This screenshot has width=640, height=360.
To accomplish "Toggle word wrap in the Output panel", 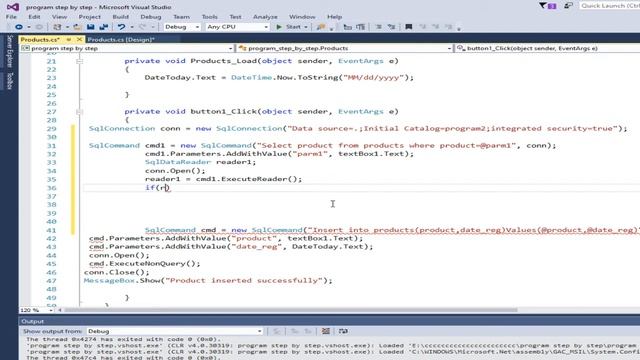I will [x=343, y=331].
